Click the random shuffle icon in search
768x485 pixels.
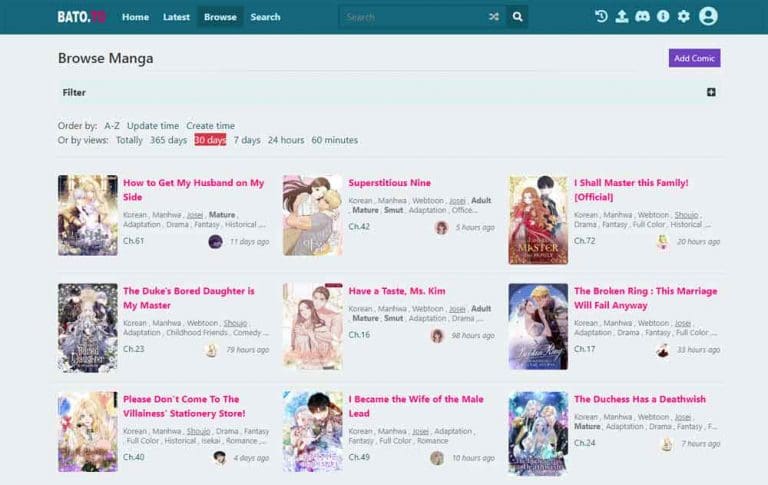pyautogui.click(x=494, y=17)
